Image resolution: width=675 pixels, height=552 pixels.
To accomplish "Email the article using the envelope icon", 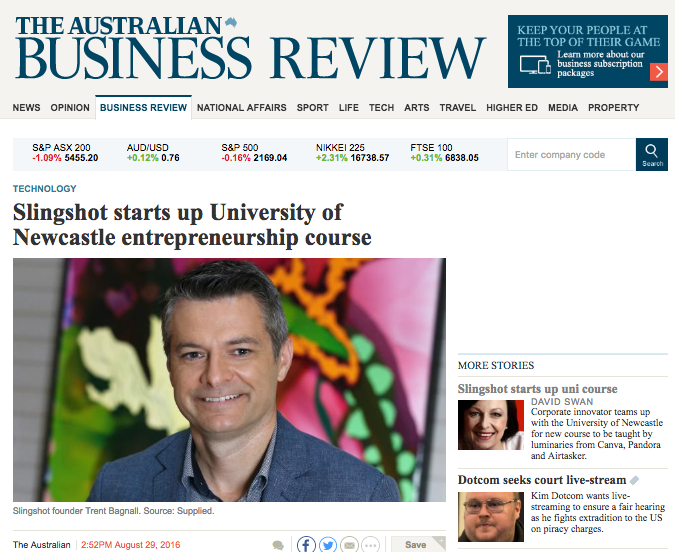I will (x=350, y=545).
